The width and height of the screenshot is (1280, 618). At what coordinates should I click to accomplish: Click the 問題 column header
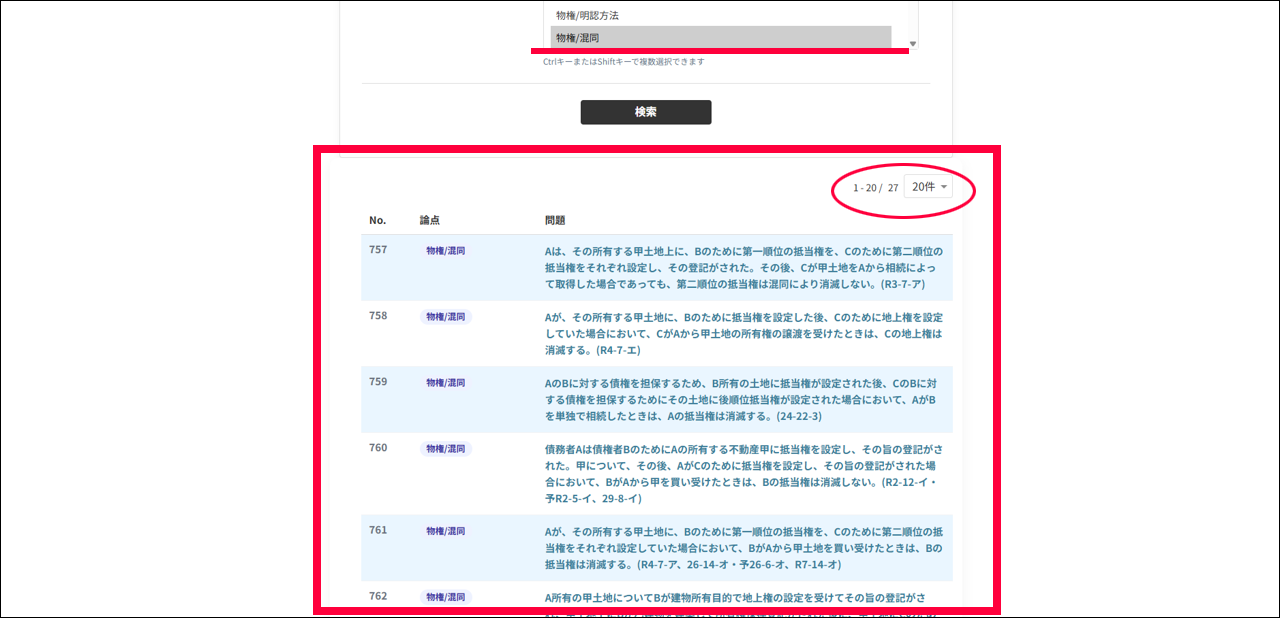pyautogui.click(x=555, y=220)
